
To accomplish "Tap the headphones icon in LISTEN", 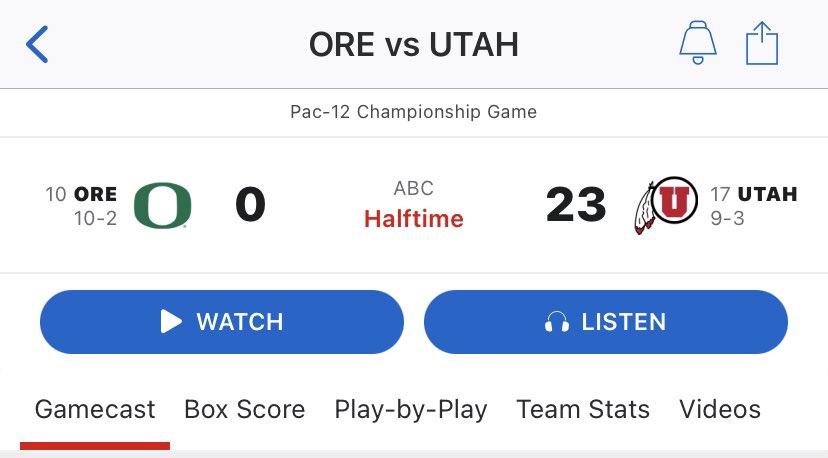I will point(557,321).
